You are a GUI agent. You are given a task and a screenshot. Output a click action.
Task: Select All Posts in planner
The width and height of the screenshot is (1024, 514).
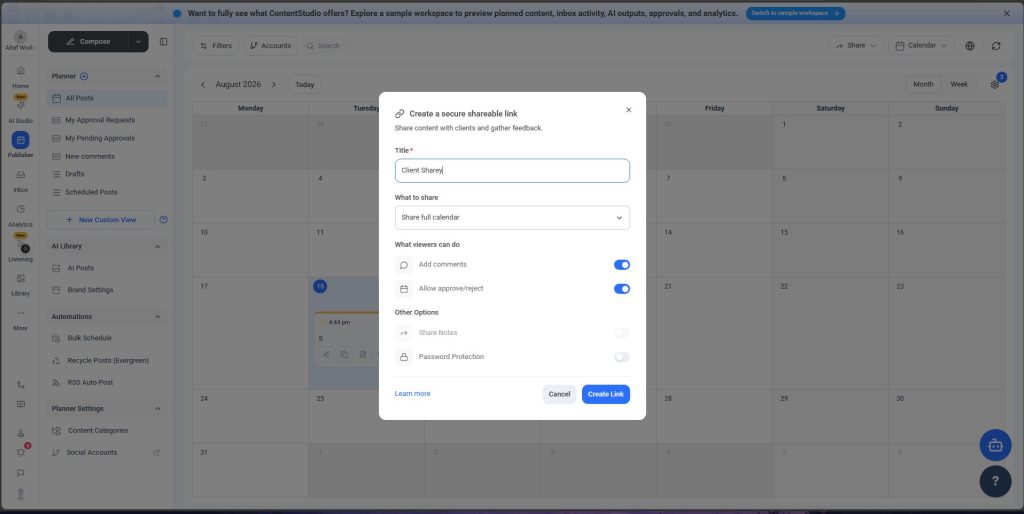[x=107, y=99]
